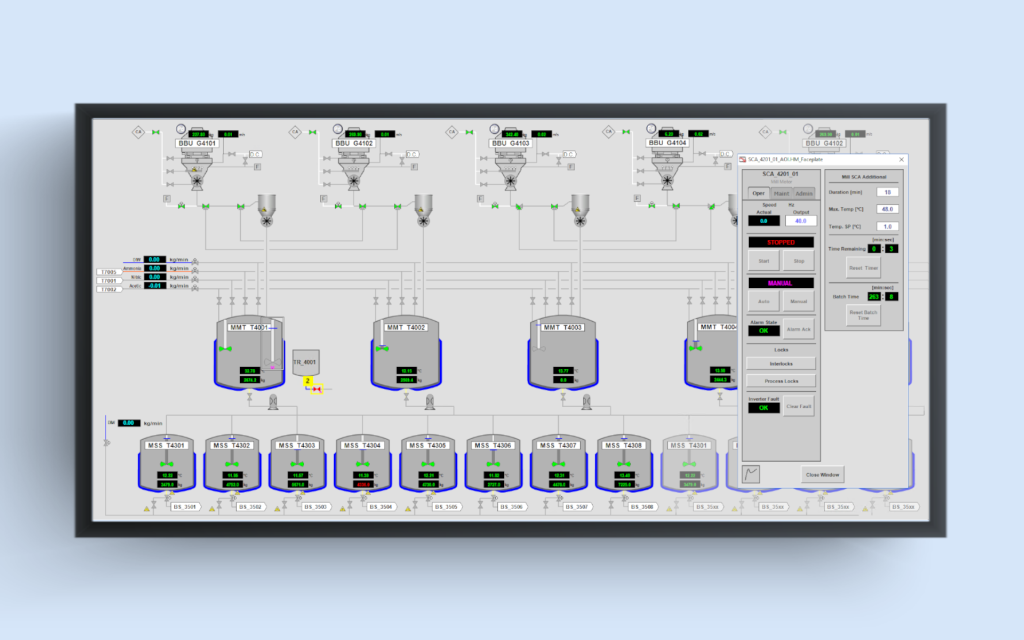Click the agitator icon on MSS T4307

(x=558, y=463)
